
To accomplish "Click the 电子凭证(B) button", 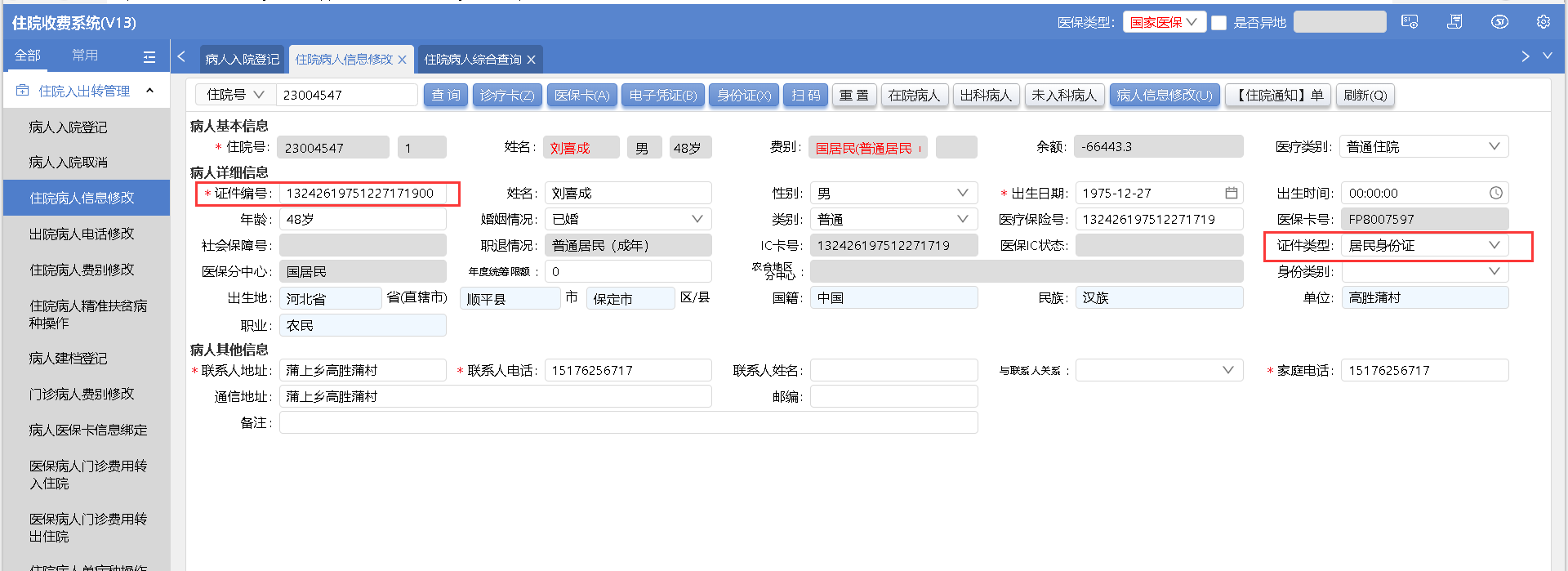I will pos(663,96).
